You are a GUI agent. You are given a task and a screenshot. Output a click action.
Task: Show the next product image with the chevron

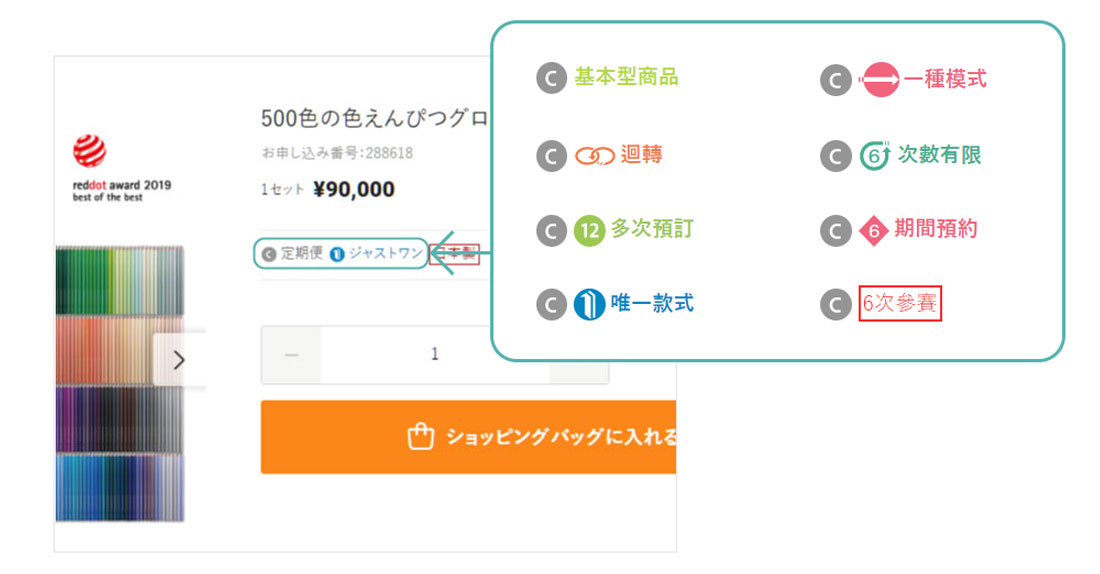[179, 359]
